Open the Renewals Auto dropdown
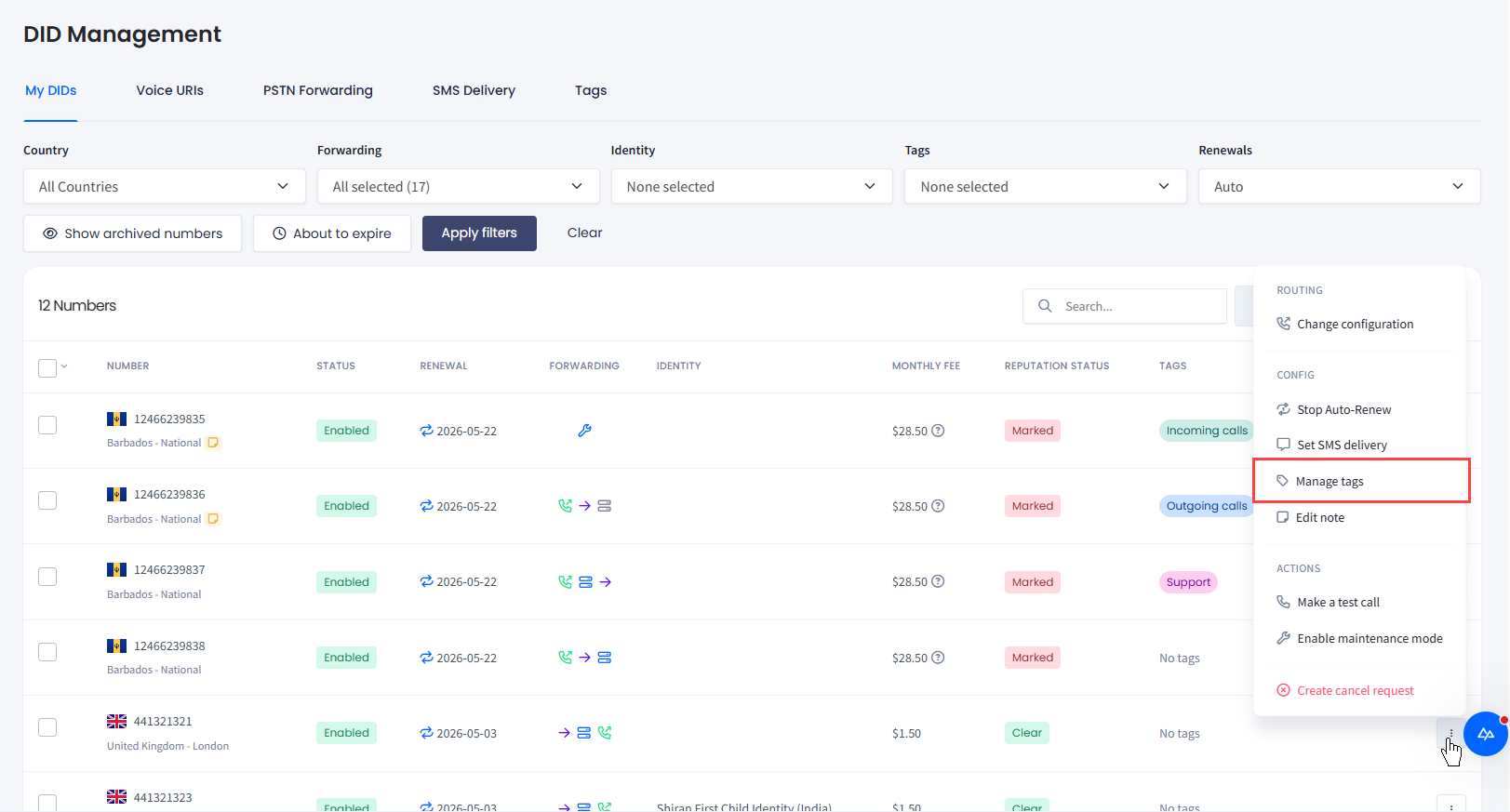1510x812 pixels. (1340, 186)
